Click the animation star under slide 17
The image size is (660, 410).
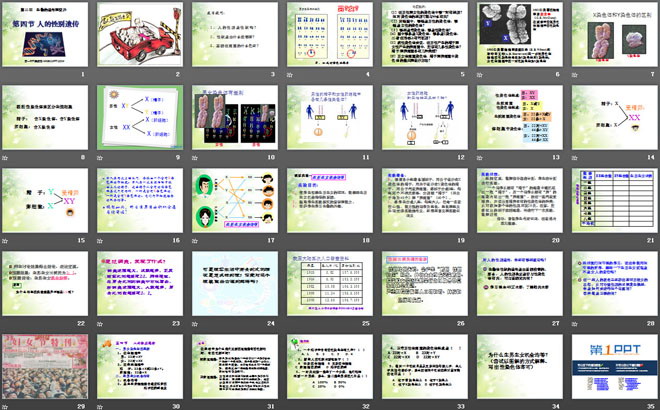[195, 241]
